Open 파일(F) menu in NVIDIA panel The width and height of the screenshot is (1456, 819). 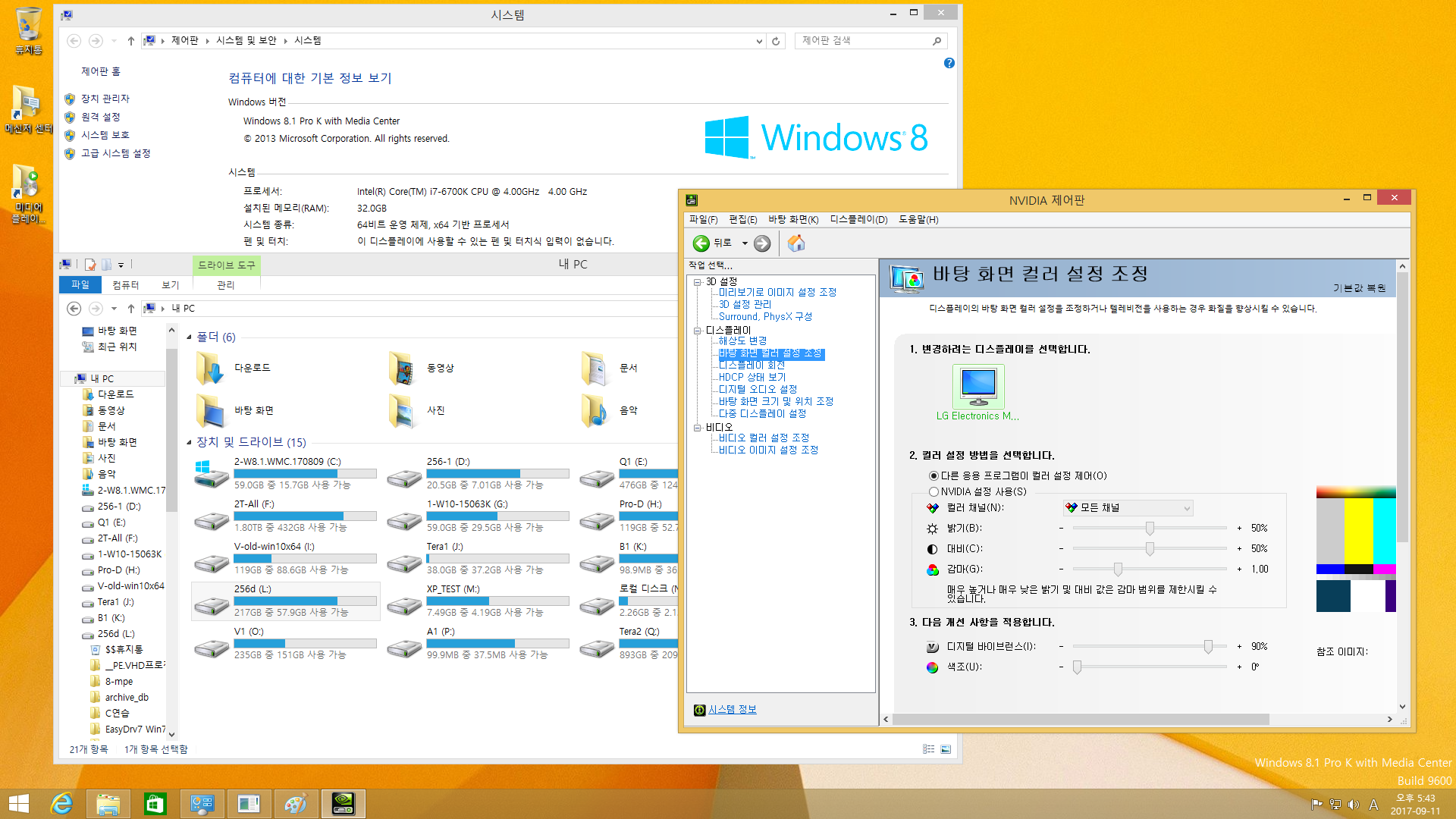coord(703,220)
